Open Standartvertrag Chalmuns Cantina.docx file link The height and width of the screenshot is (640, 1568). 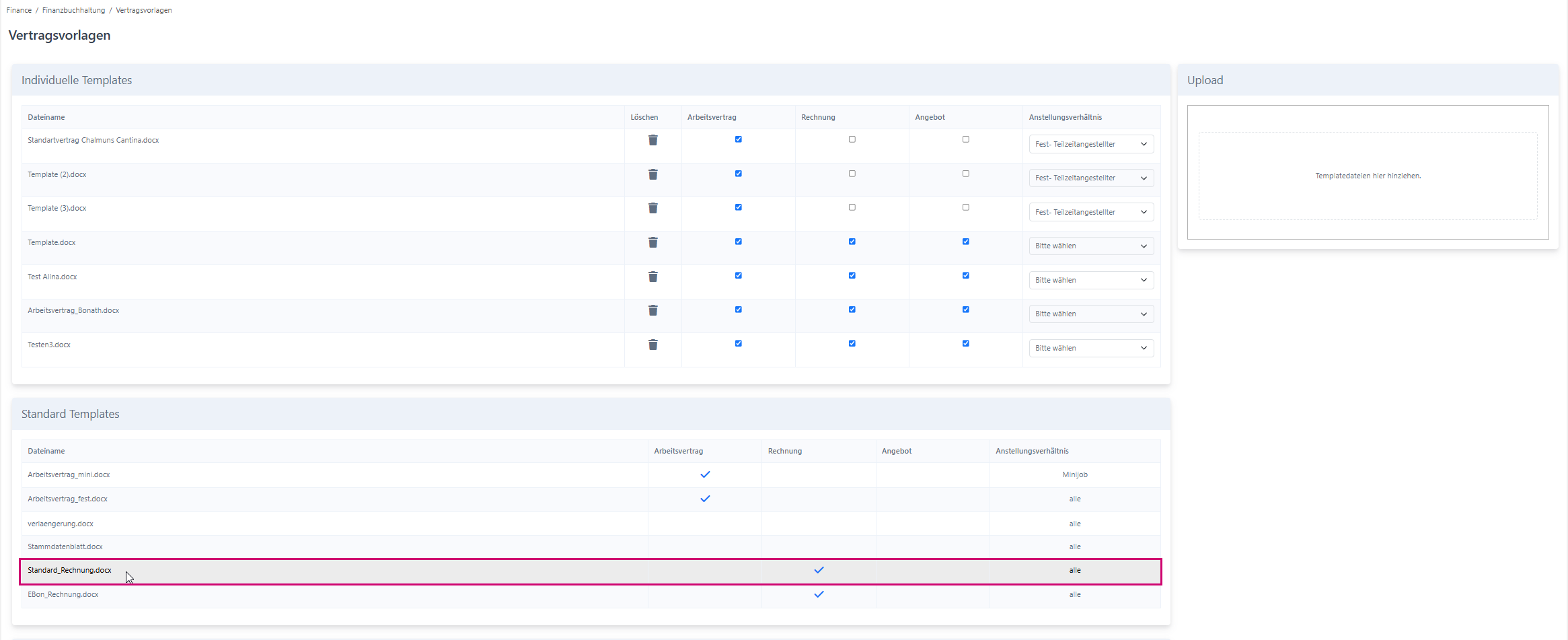click(x=94, y=140)
